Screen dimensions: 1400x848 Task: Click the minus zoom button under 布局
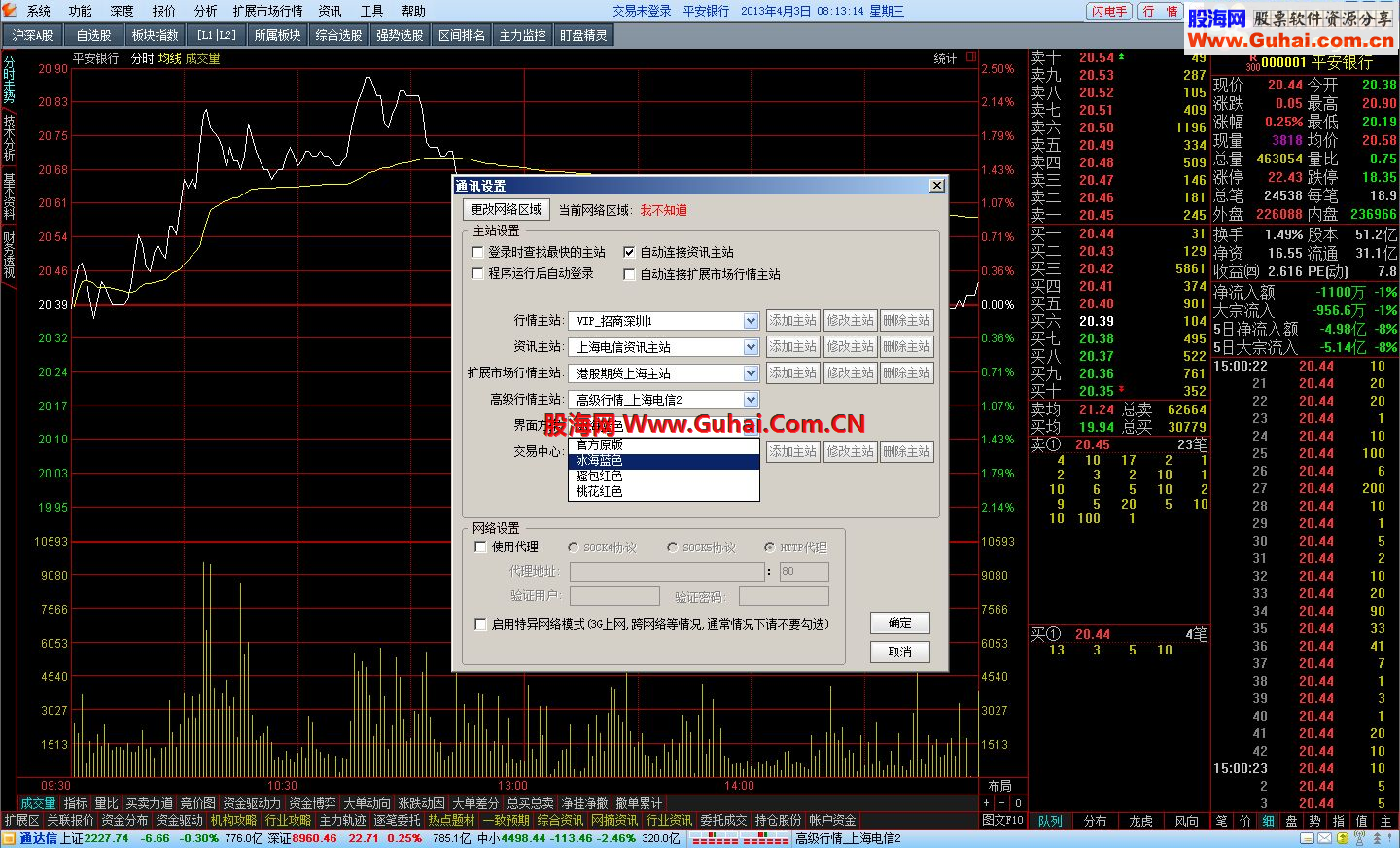point(1002,803)
